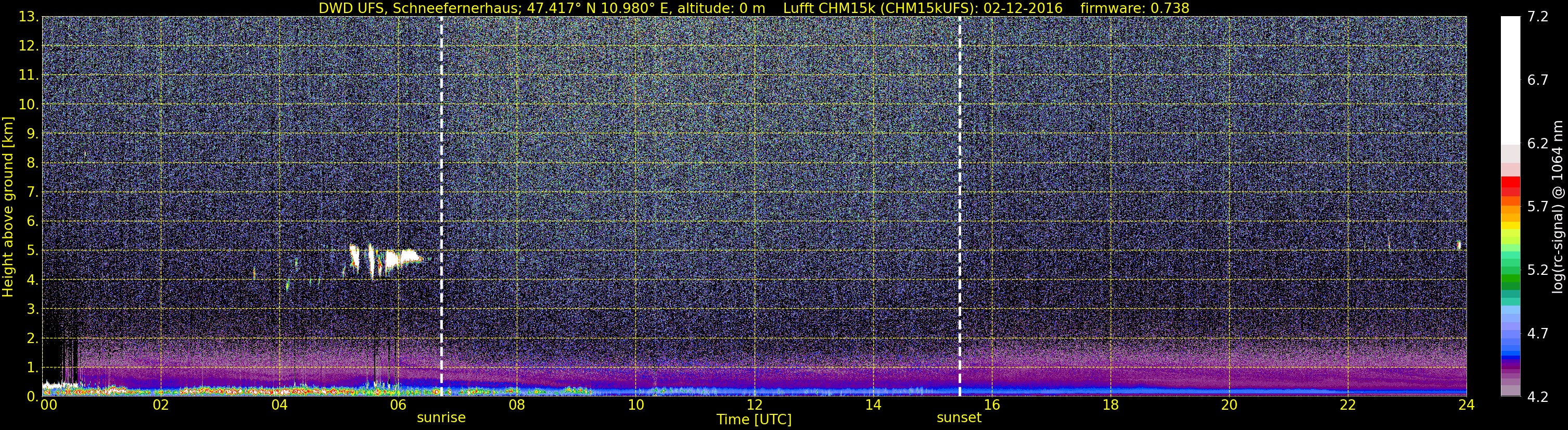The height and width of the screenshot is (430, 1568).
Task: Click the "3." tick on the height axis
Action: click(x=32, y=309)
